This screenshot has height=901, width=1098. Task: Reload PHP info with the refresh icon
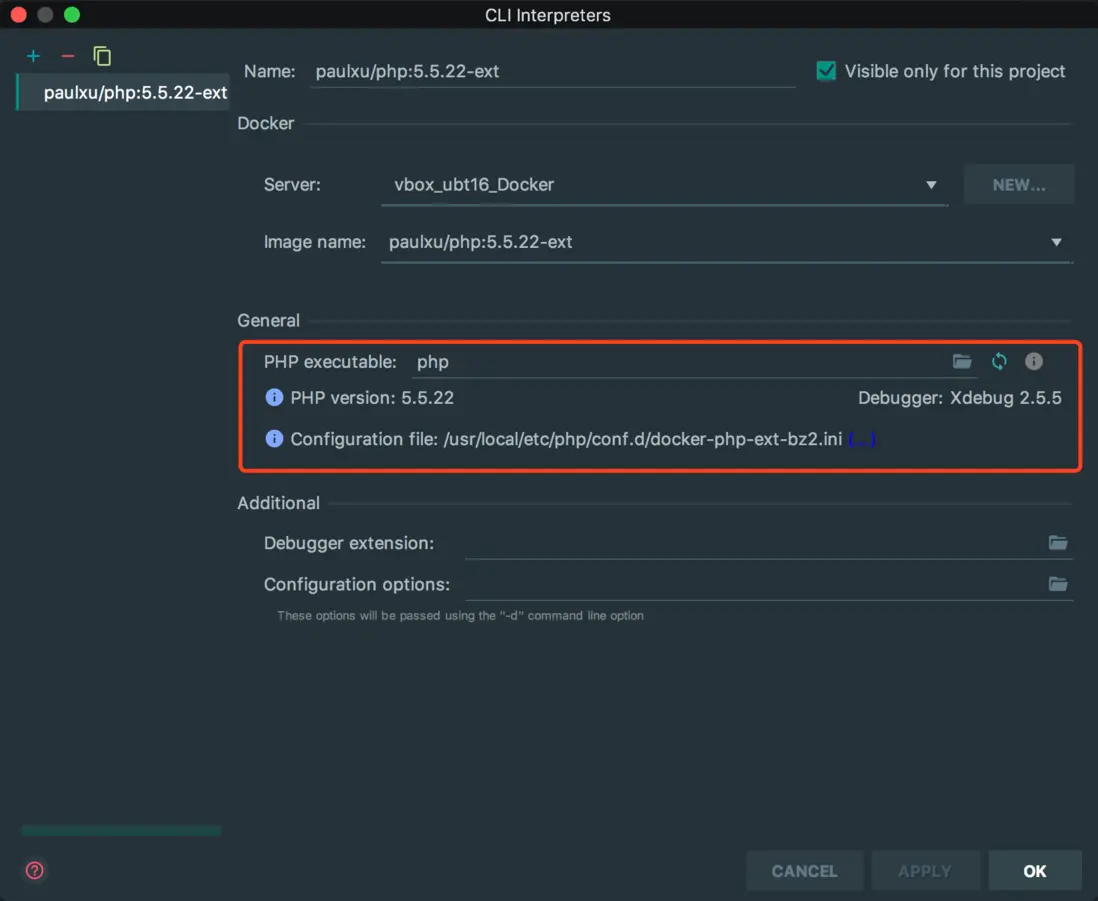click(x=999, y=362)
